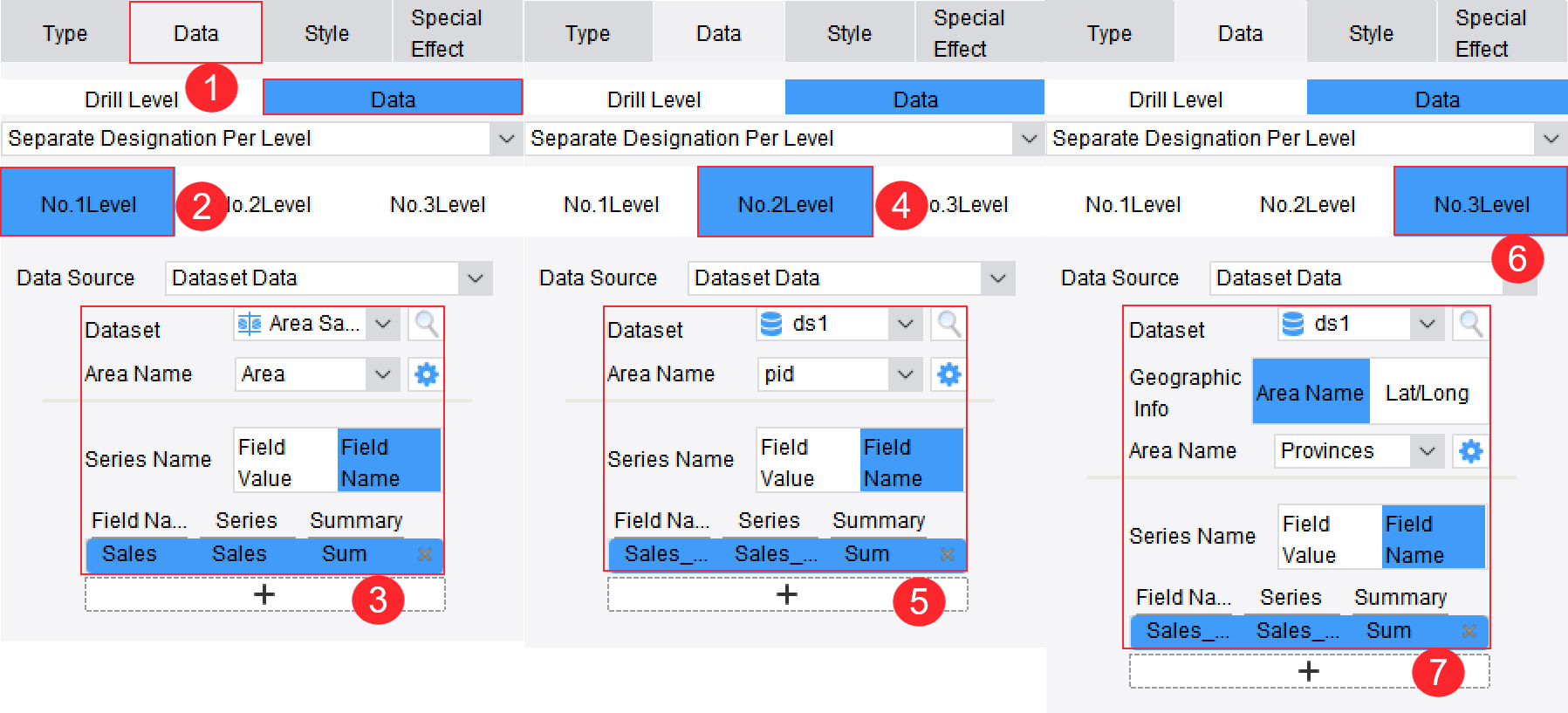Switch to Drill Level in left panel
This screenshot has height=713, width=1568.
(131, 99)
